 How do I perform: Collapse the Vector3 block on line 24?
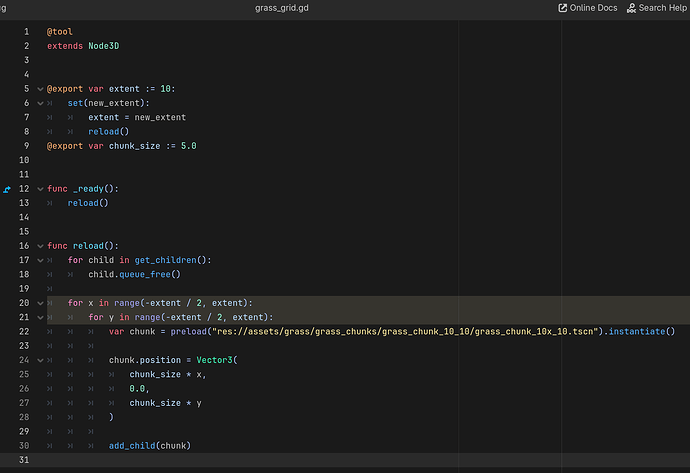[40, 360]
